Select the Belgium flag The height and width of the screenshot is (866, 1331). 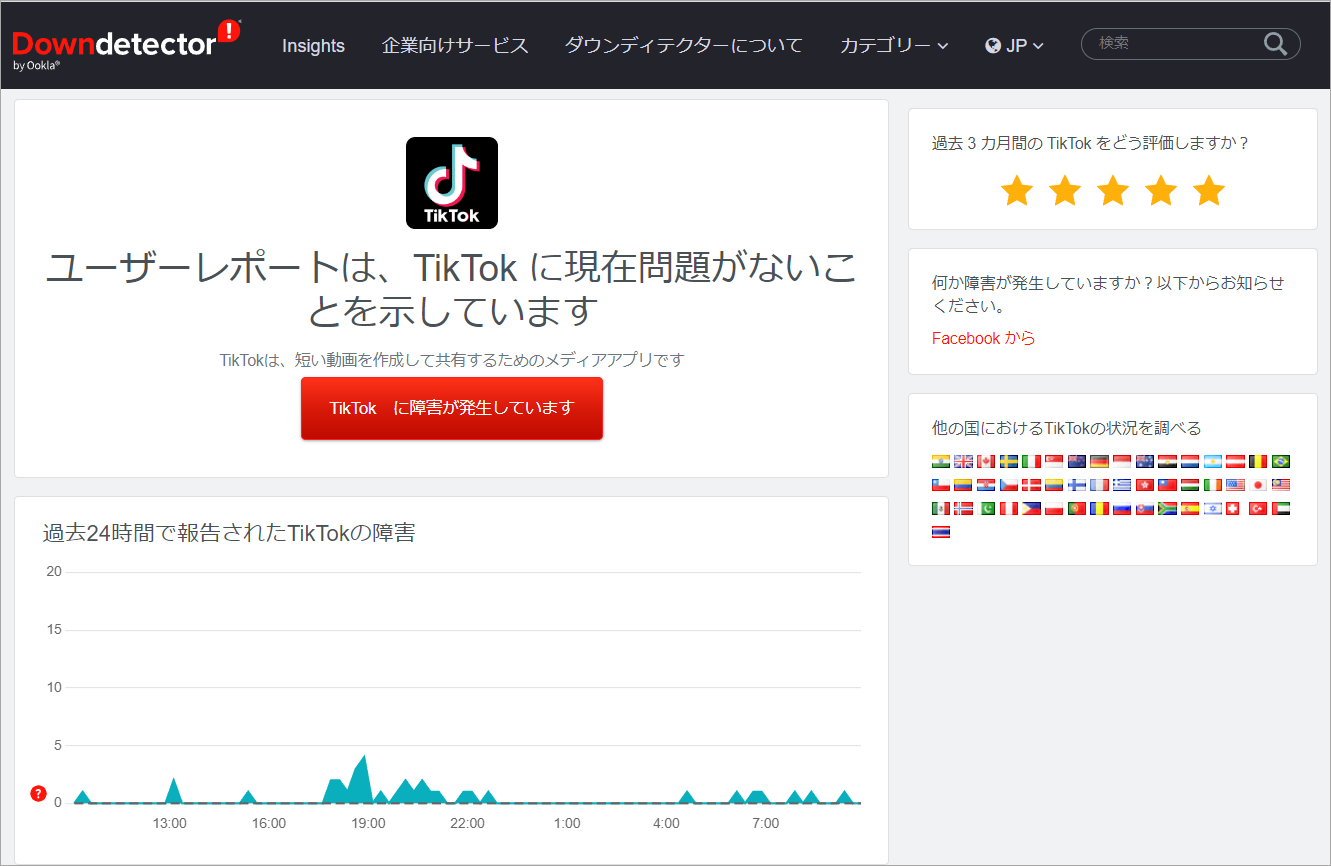[x=1258, y=461]
